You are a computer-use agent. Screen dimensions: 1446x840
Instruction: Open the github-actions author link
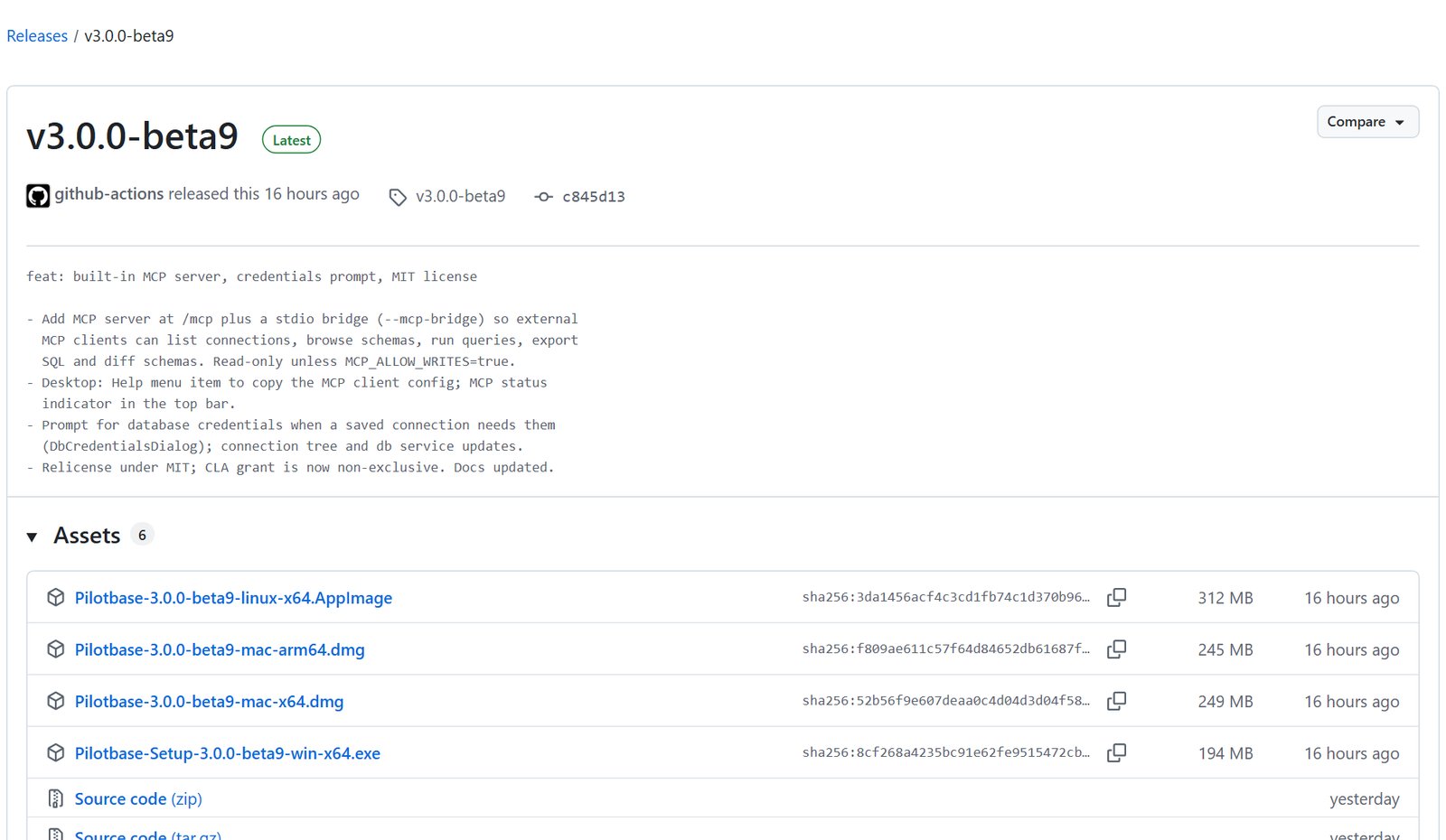[109, 194]
